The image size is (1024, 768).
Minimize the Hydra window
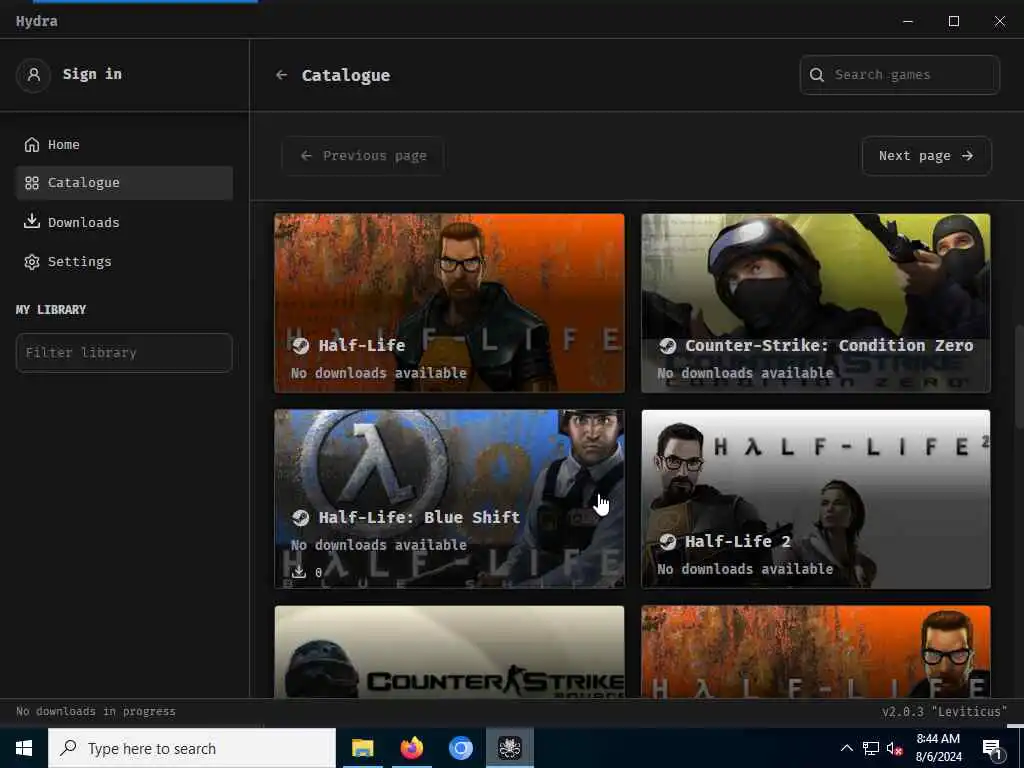click(x=908, y=21)
